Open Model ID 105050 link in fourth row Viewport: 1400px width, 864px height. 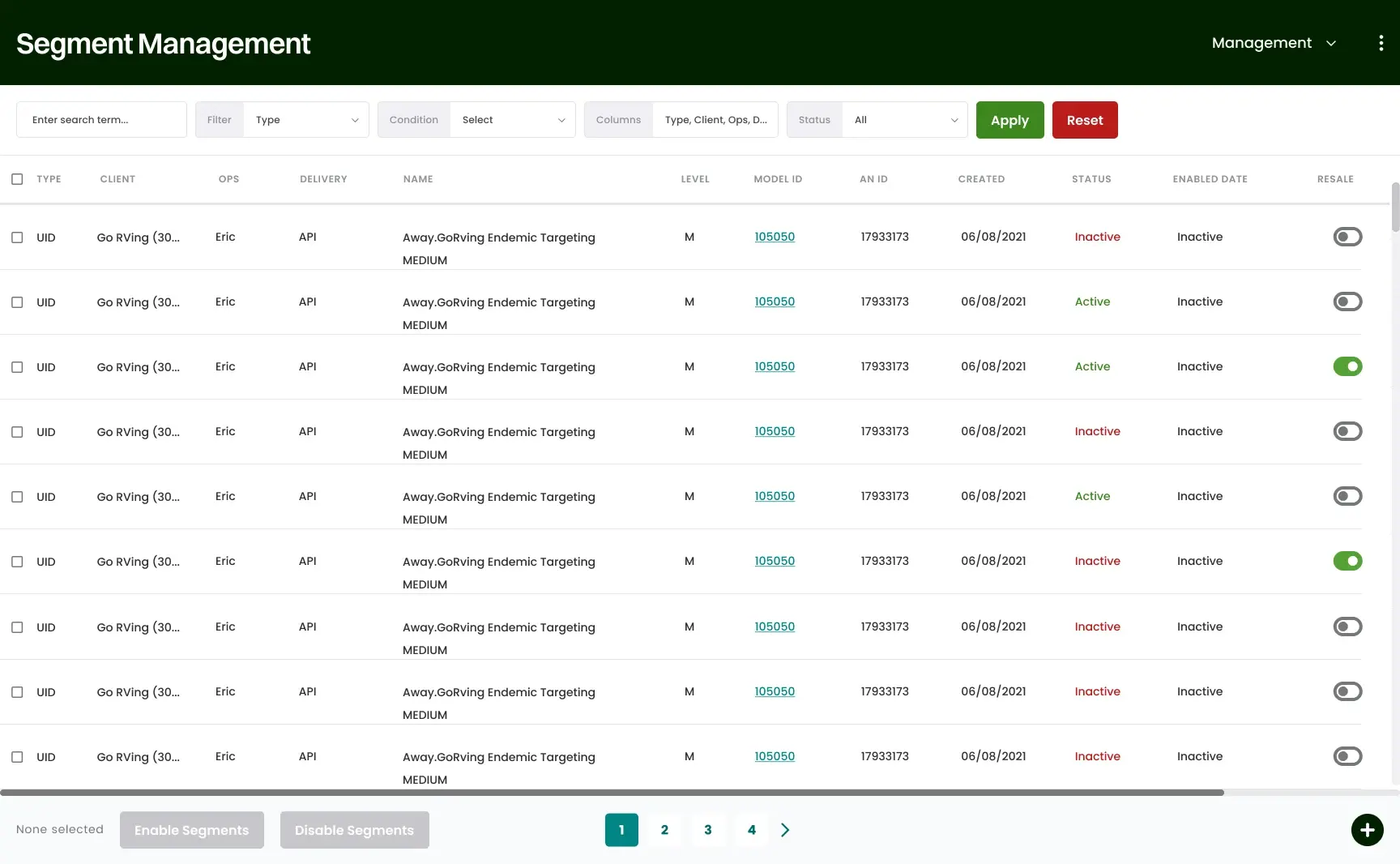pyautogui.click(x=775, y=431)
